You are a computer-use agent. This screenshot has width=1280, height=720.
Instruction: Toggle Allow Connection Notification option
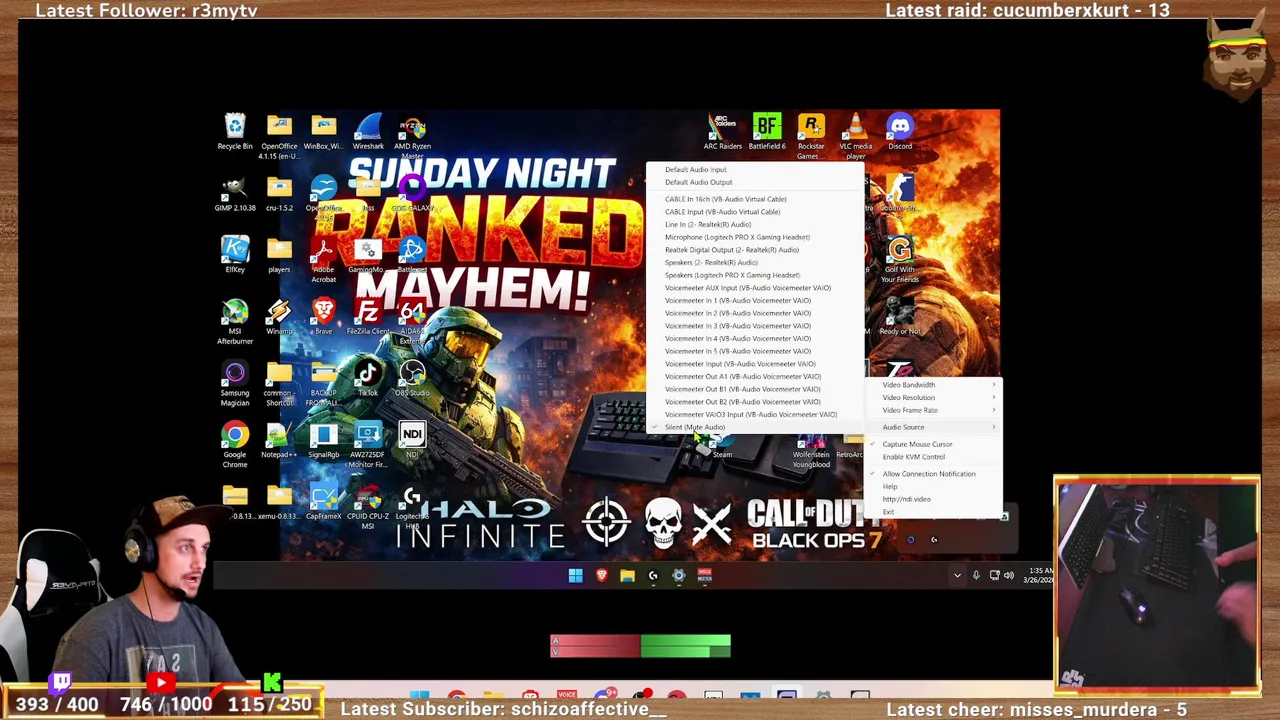934,474
